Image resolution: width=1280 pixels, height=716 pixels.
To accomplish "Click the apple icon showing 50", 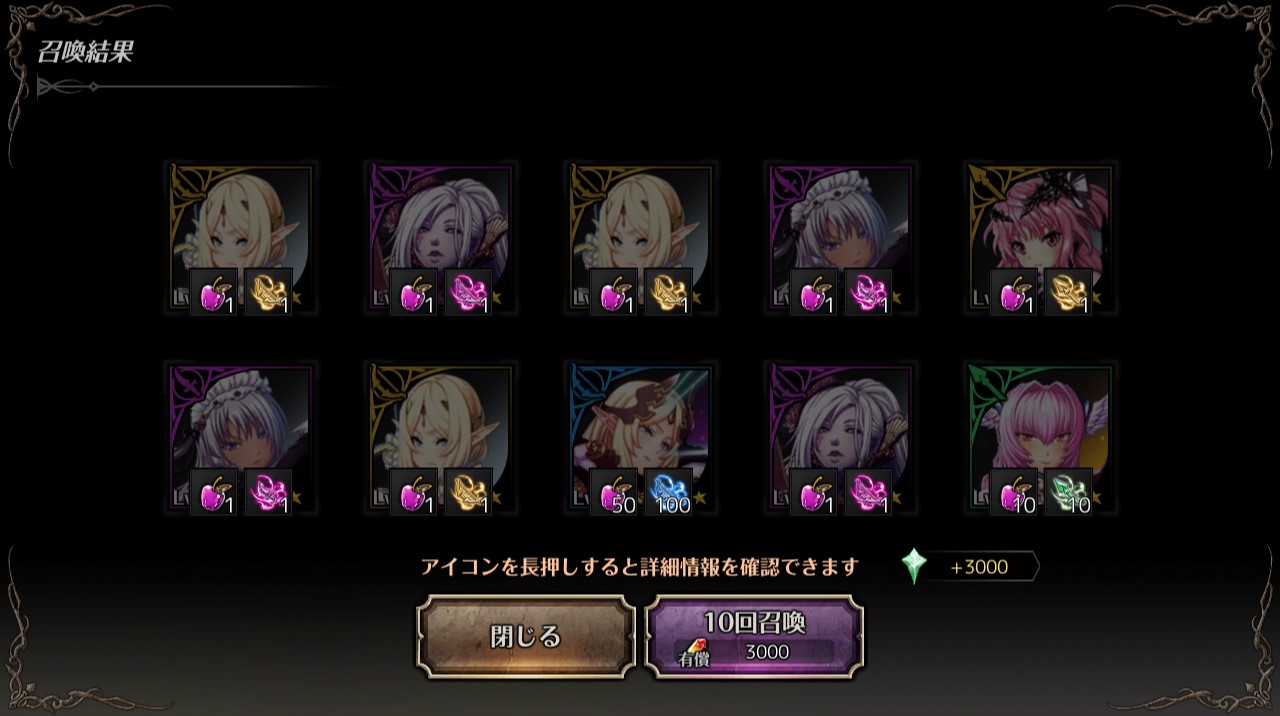I will (614, 492).
